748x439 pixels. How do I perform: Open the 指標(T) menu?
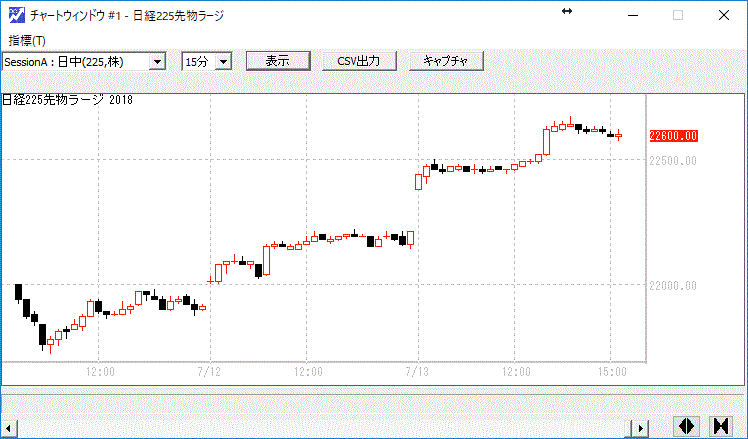[x=27, y=41]
